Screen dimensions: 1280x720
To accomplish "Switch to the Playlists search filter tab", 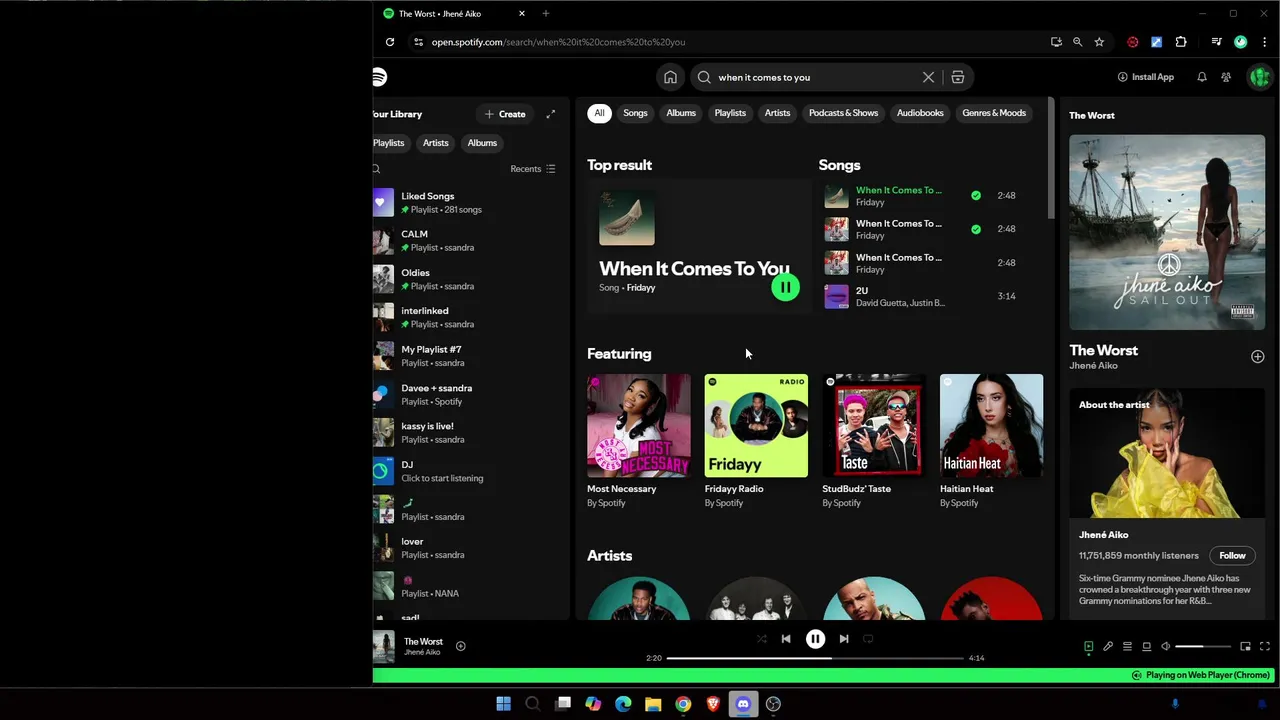I will pyautogui.click(x=730, y=113).
